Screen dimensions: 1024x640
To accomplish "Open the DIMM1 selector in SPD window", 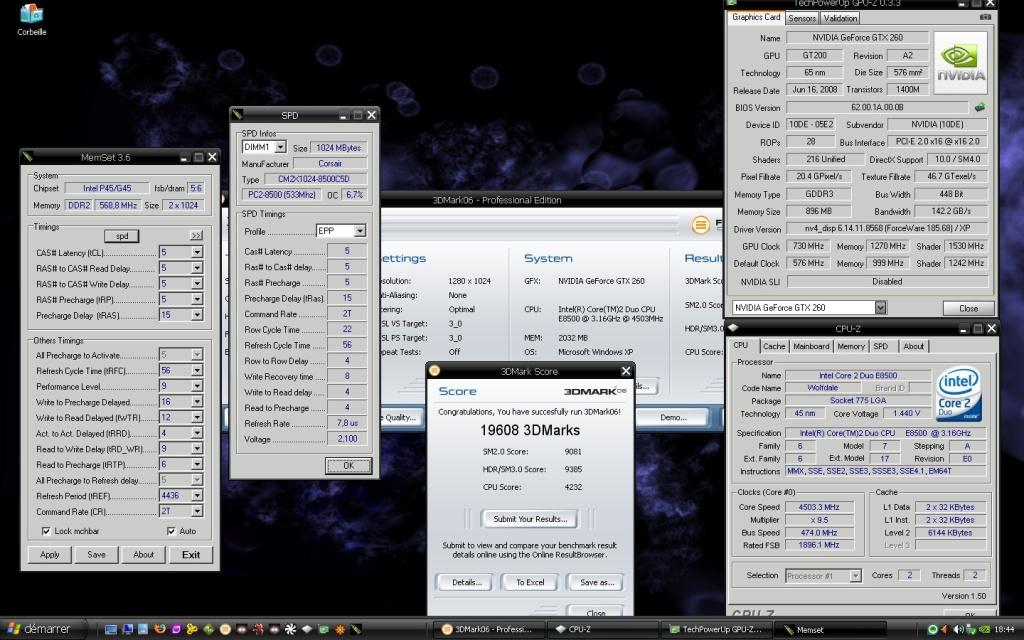I will point(280,147).
